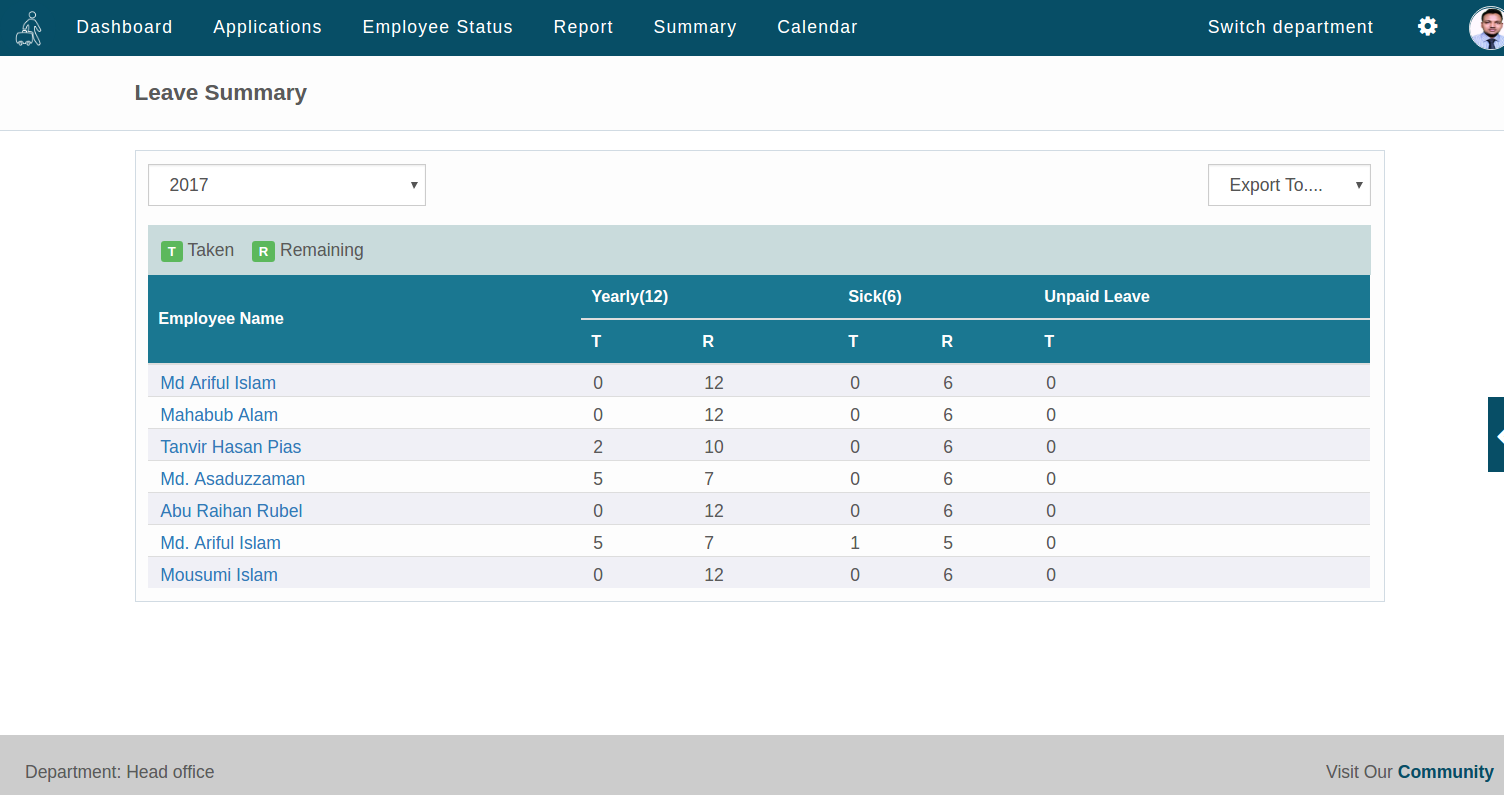Screen dimensions: 1504x795
Task: Click the Mousumi Islam name link
Action: pos(219,575)
